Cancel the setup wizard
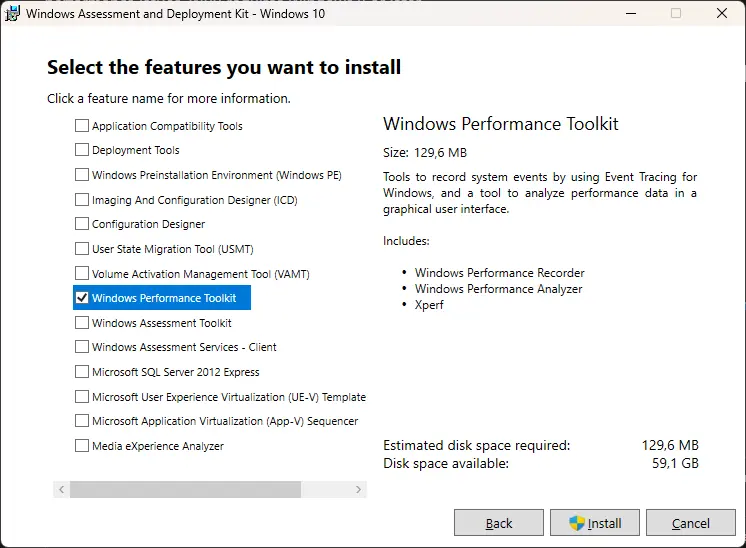746x548 pixels. [x=691, y=523]
